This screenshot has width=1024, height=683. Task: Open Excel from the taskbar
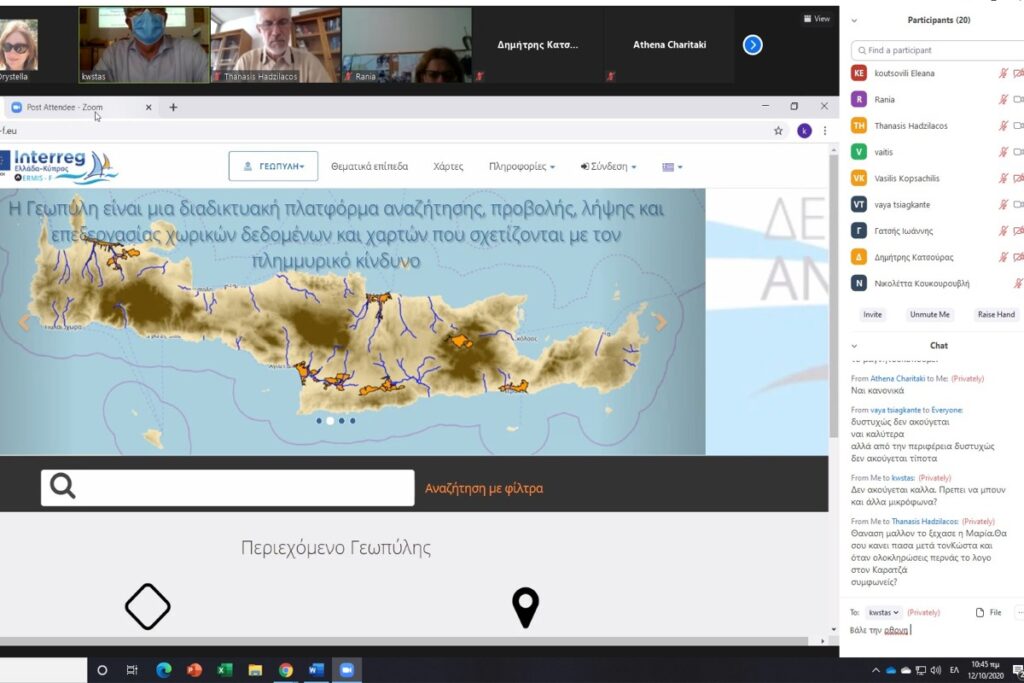click(224, 670)
